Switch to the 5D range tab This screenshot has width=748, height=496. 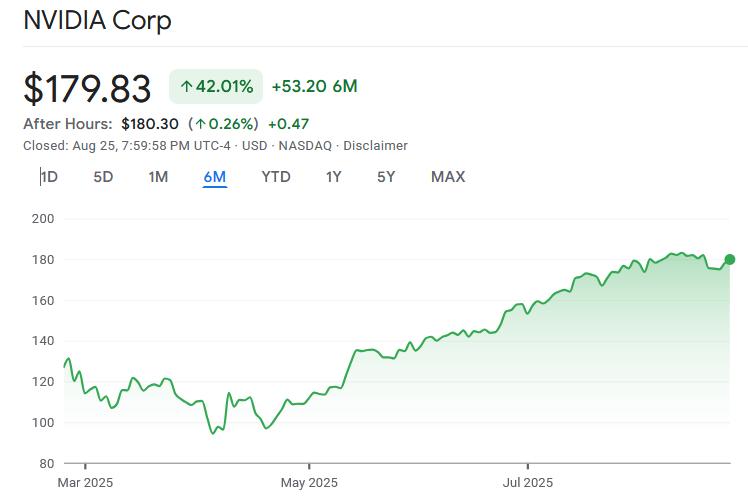(103, 177)
